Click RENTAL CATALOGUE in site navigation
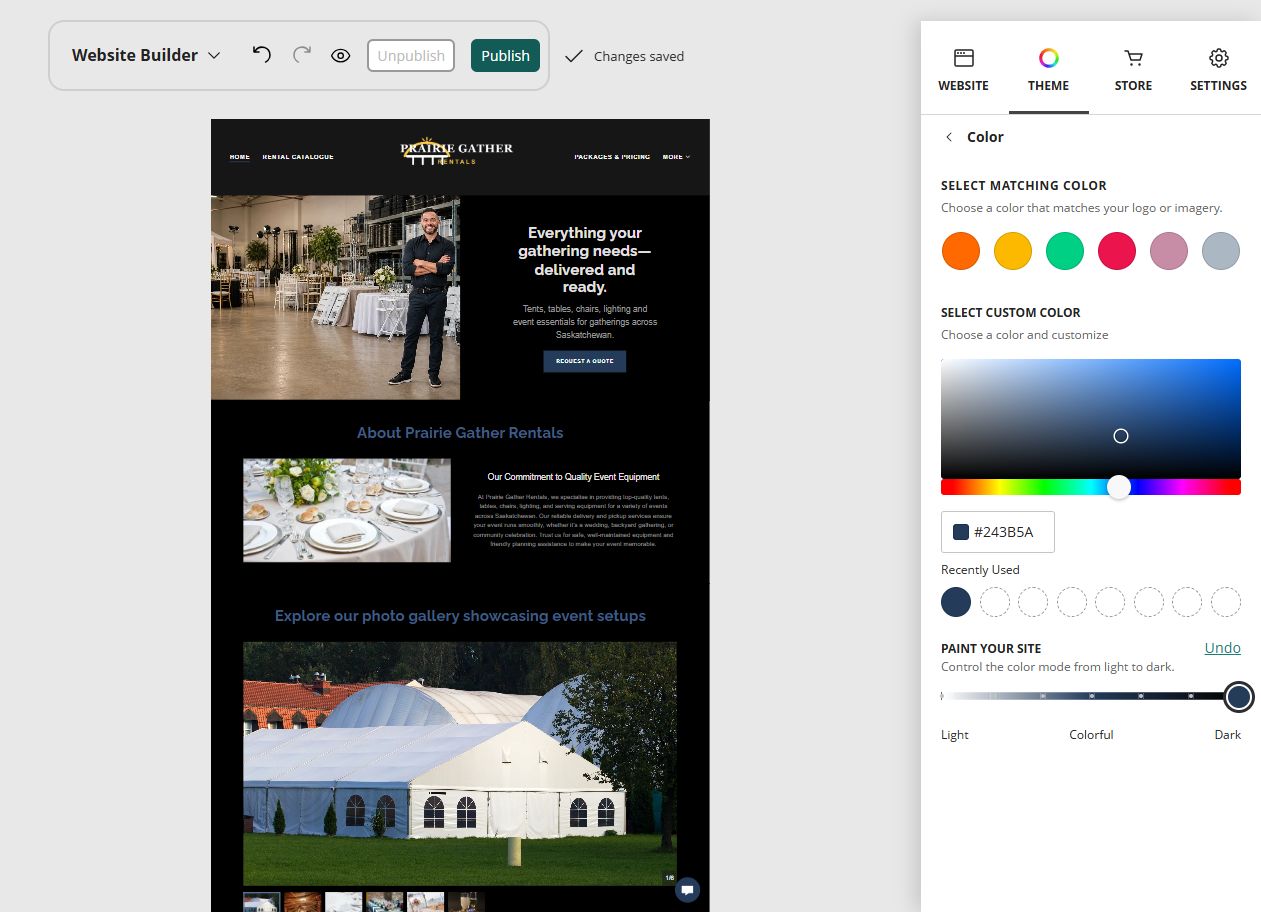The image size is (1261, 912). (x=298, y=157)
